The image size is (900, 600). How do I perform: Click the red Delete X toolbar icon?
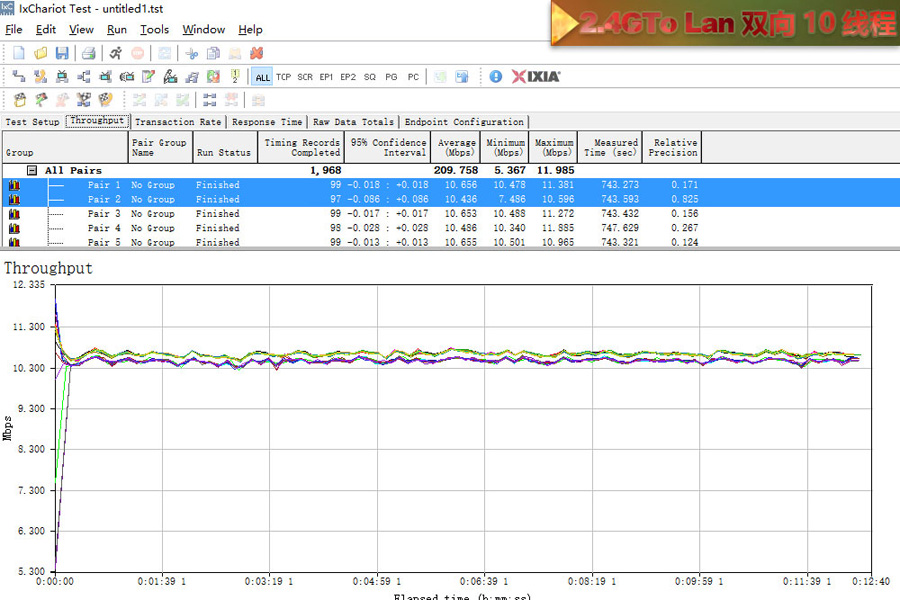[257, 53]
